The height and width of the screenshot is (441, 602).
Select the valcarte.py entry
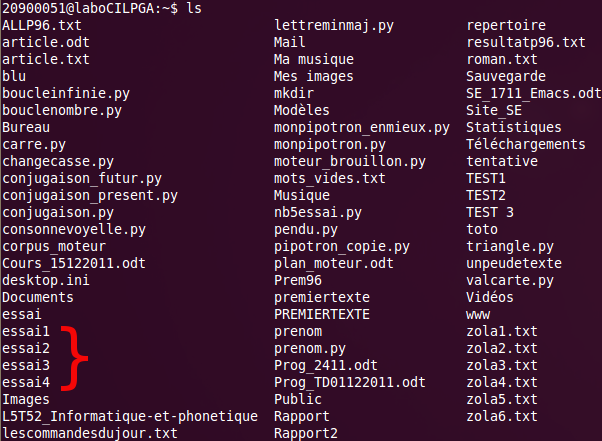(510, 281)
